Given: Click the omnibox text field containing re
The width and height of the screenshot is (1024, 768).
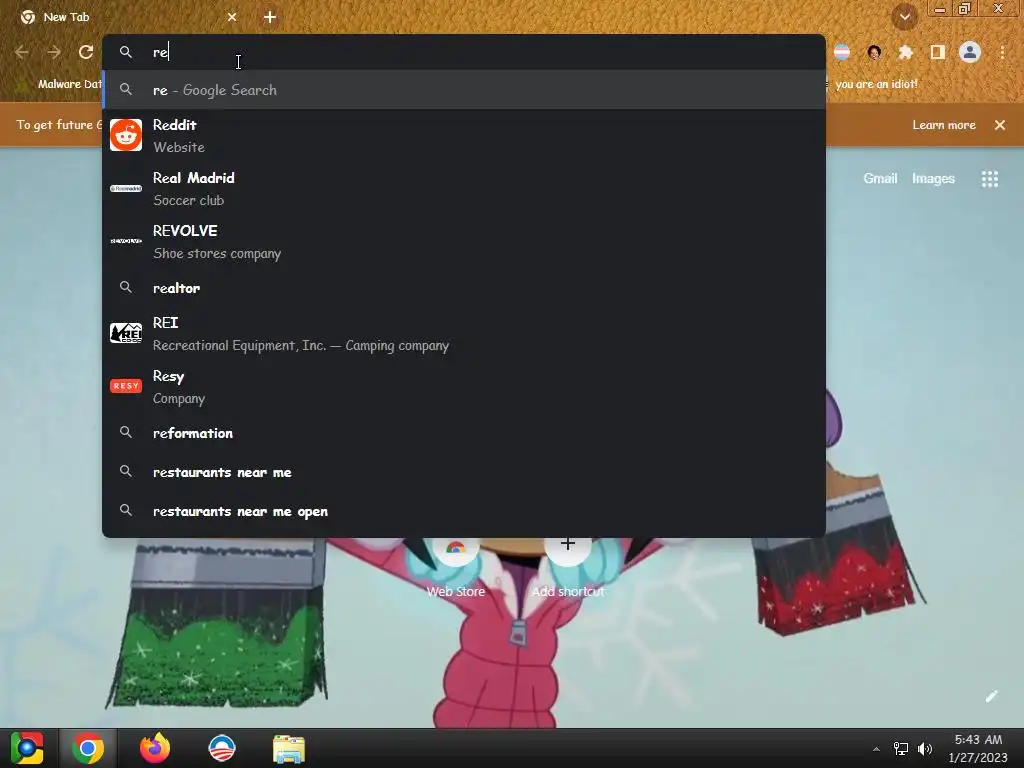Looking at the screenshot, I should 464,52.
